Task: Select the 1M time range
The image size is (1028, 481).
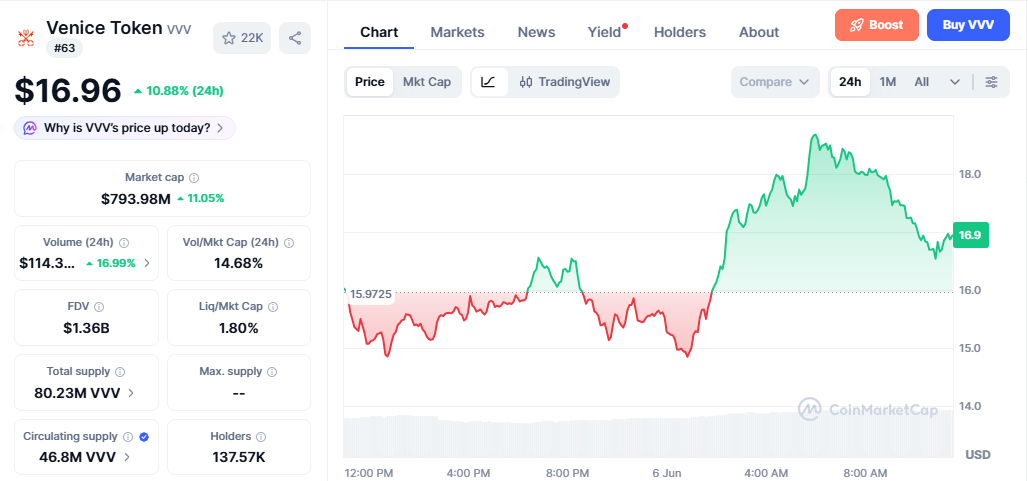Action: pos(888,82)
